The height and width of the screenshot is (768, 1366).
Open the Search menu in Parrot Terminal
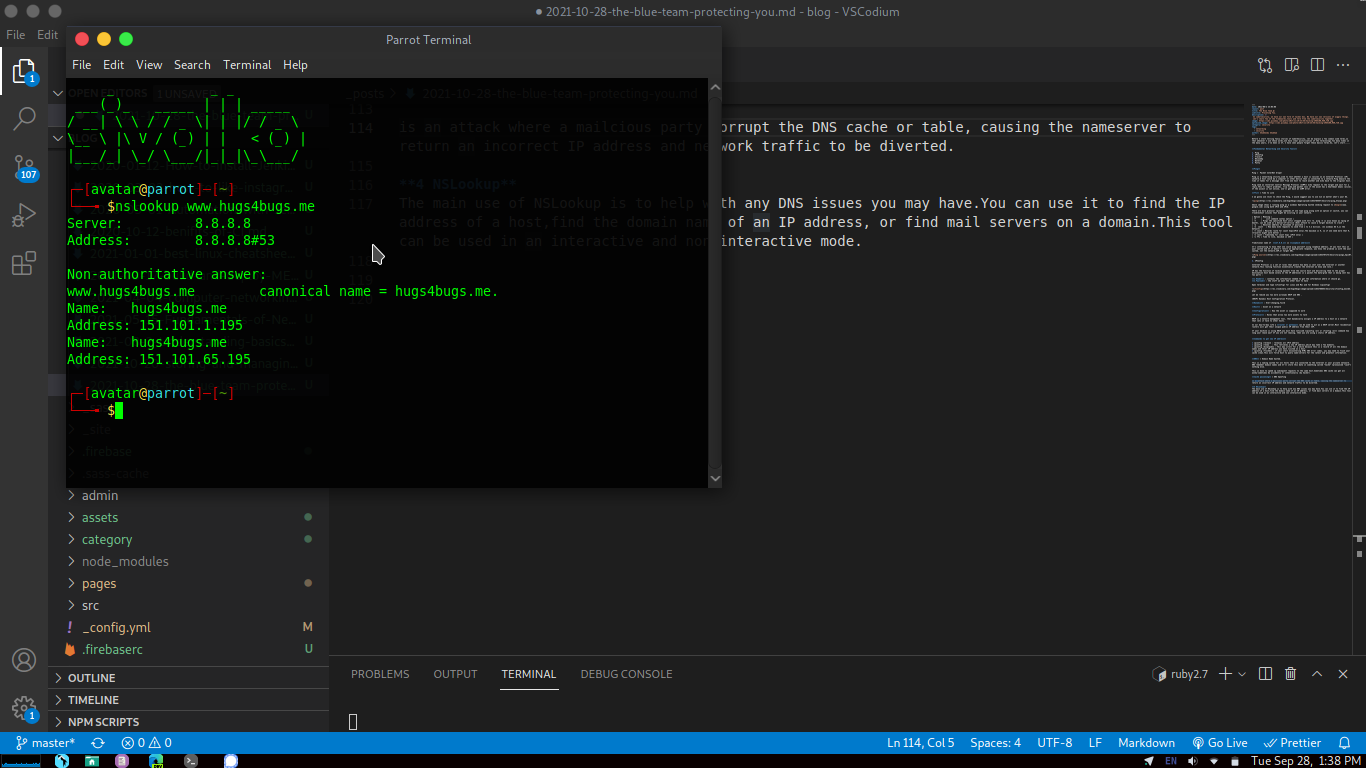point(192,65)
